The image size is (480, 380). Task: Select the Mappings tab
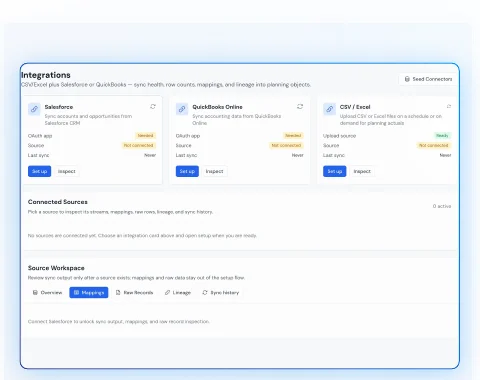point(89,293)
